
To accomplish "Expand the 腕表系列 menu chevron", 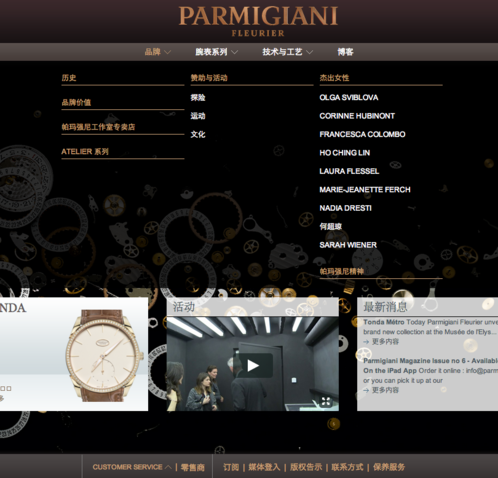I will (235, 52).
